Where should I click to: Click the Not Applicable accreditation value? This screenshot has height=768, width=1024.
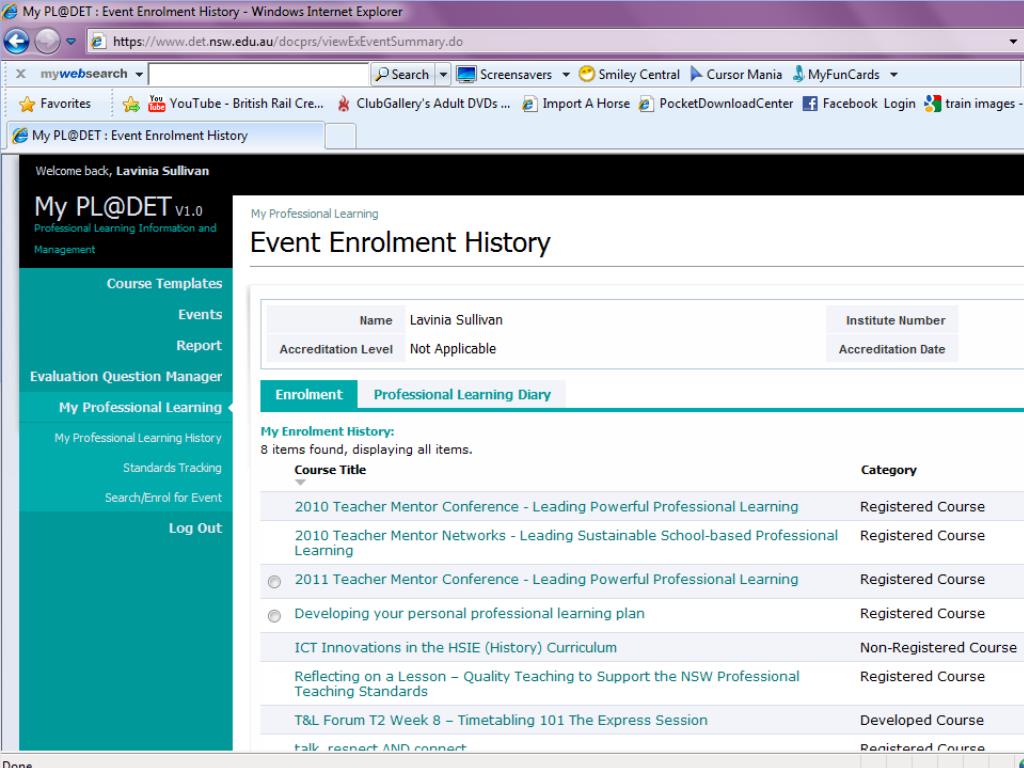tap(453, 349)
